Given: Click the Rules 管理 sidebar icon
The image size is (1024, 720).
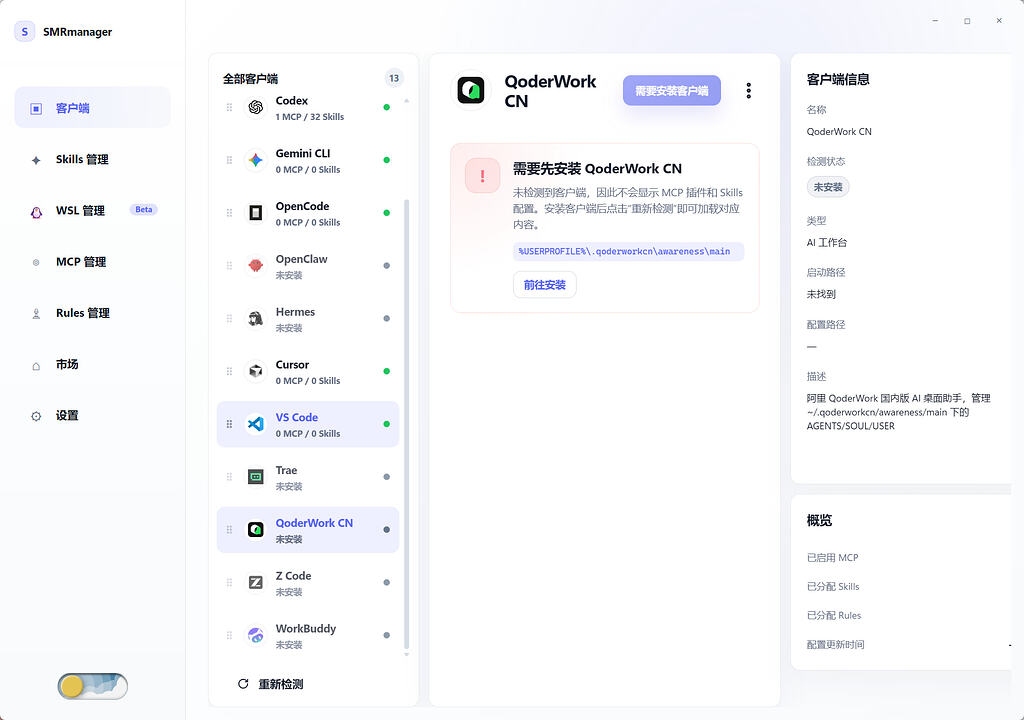Looking at the screenshot, I should click(x=36, y=314).
